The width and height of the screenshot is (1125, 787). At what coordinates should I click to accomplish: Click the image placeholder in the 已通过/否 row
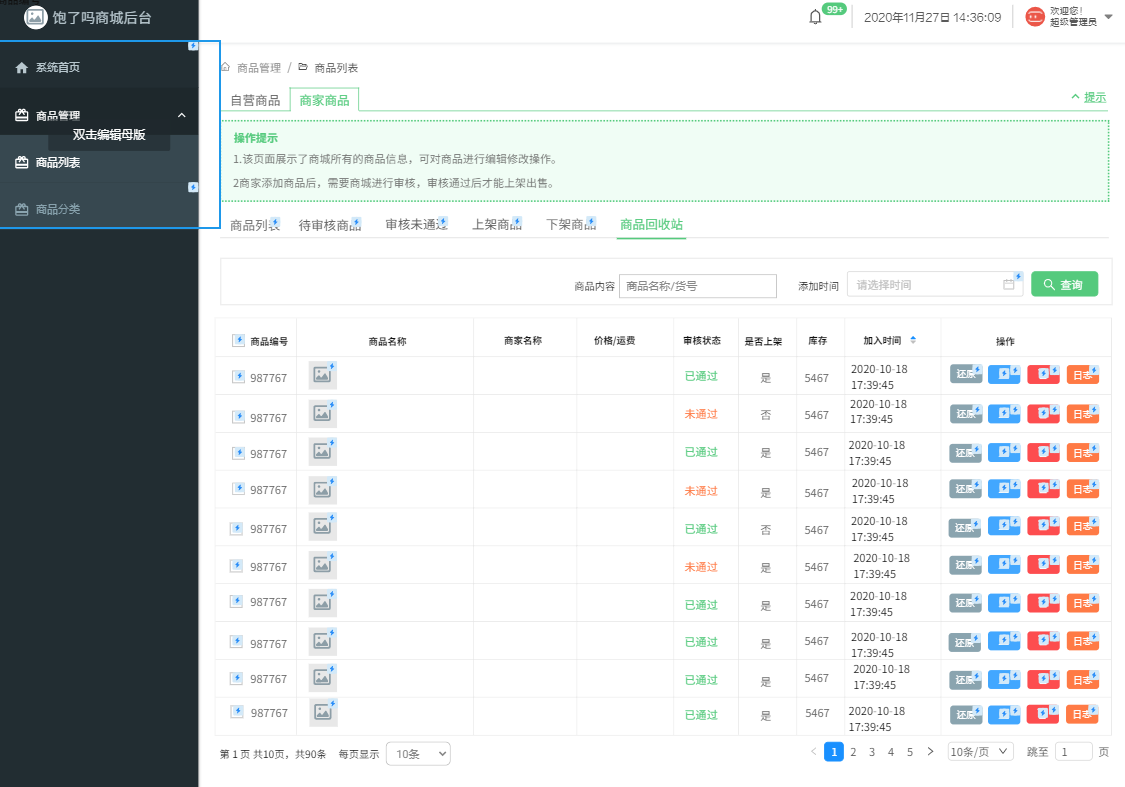pyautogui.click(x=322, y=526)
